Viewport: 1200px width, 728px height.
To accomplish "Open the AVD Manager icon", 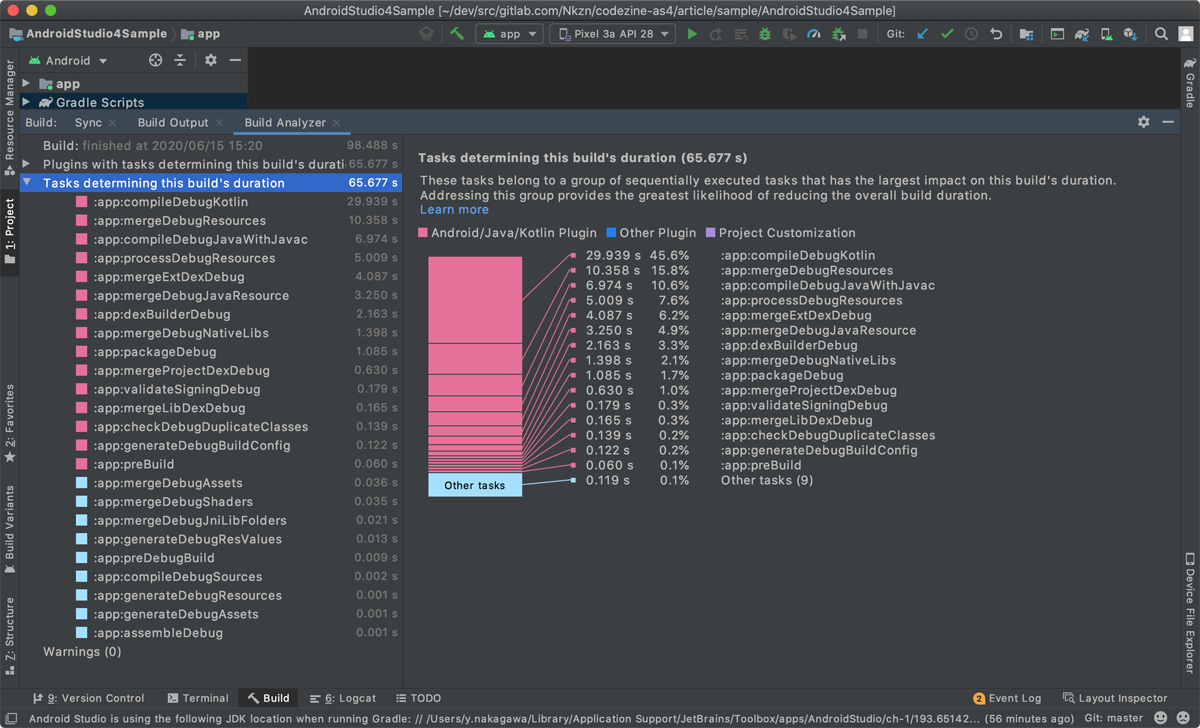I will 1105,33.
